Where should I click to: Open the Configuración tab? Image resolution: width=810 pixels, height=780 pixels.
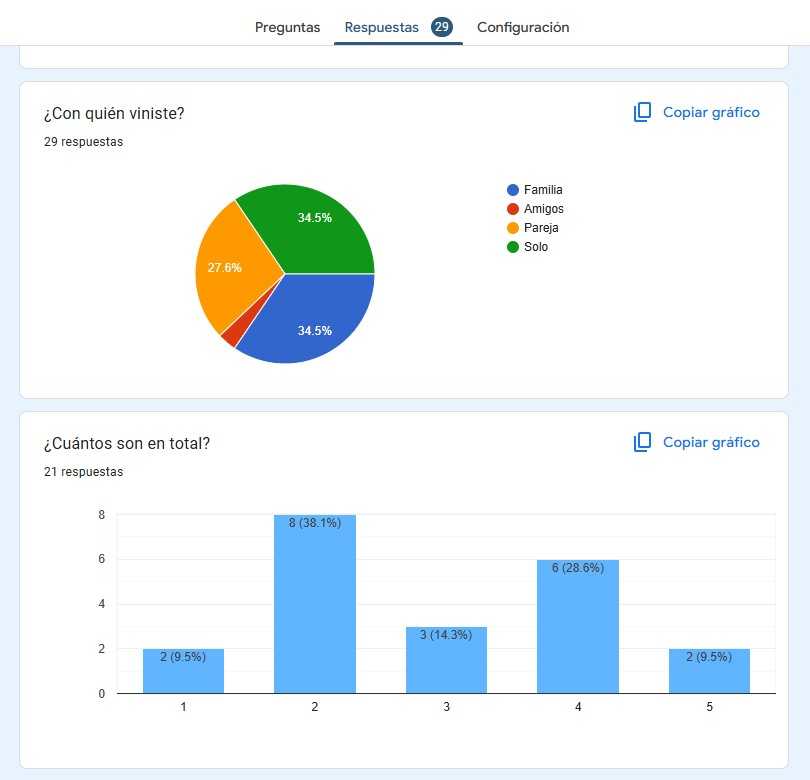tap(523, 27)
